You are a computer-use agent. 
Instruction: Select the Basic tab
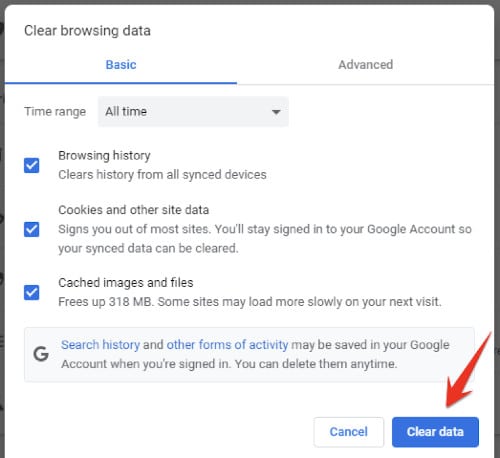[121, 65]
